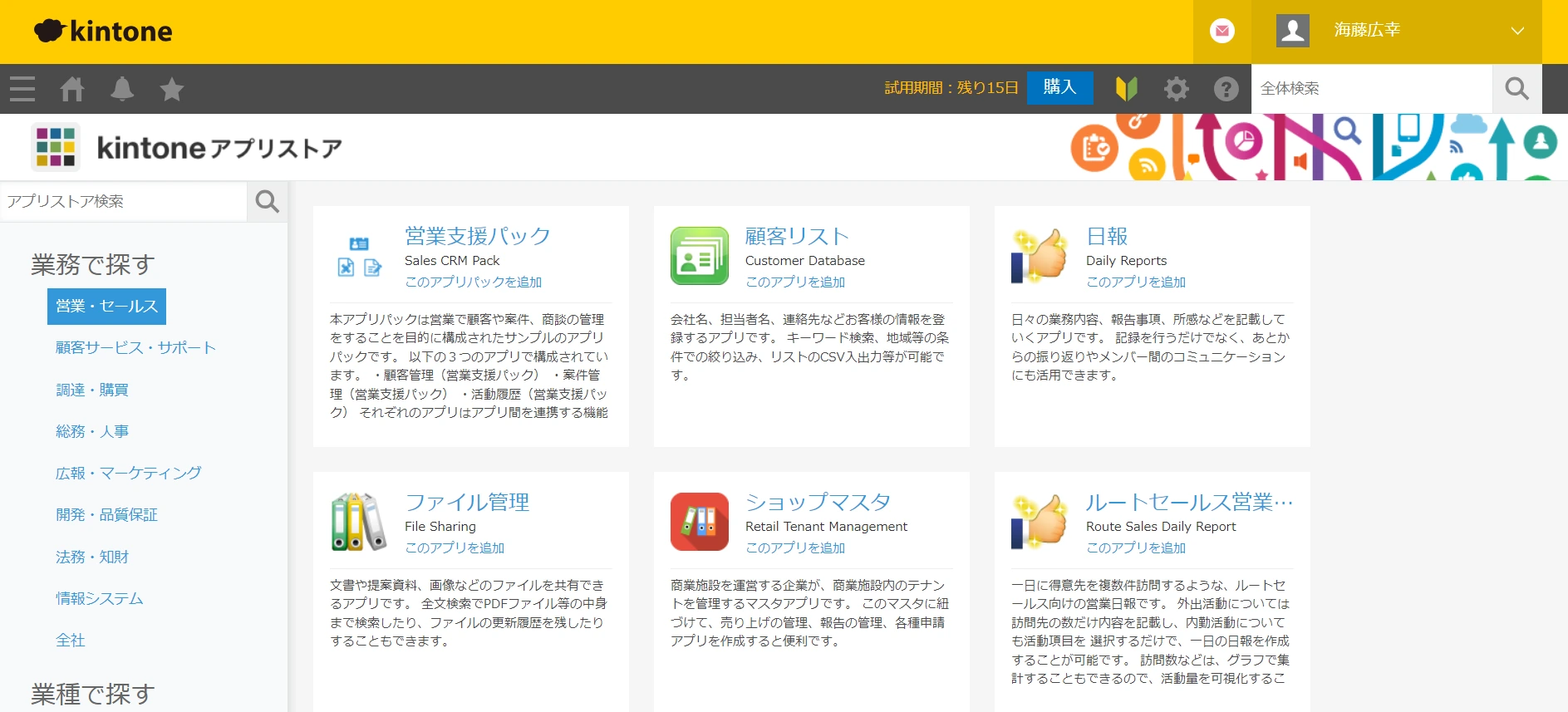Viewport: 1568px width, 712px height.
Task: Go to the portal home icon
Action: (72, 89)
